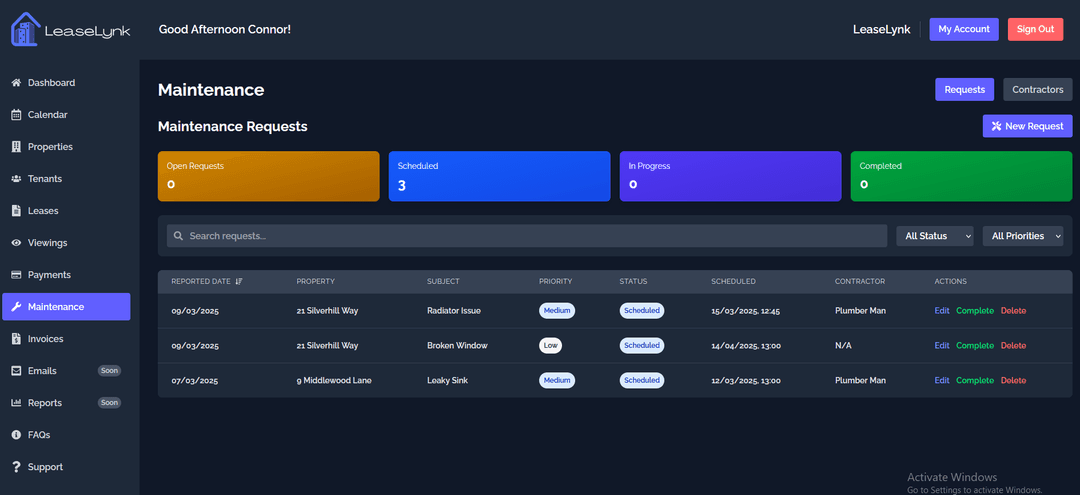
Task: Click the Support question mark icon
Action: tap(17, 467)
